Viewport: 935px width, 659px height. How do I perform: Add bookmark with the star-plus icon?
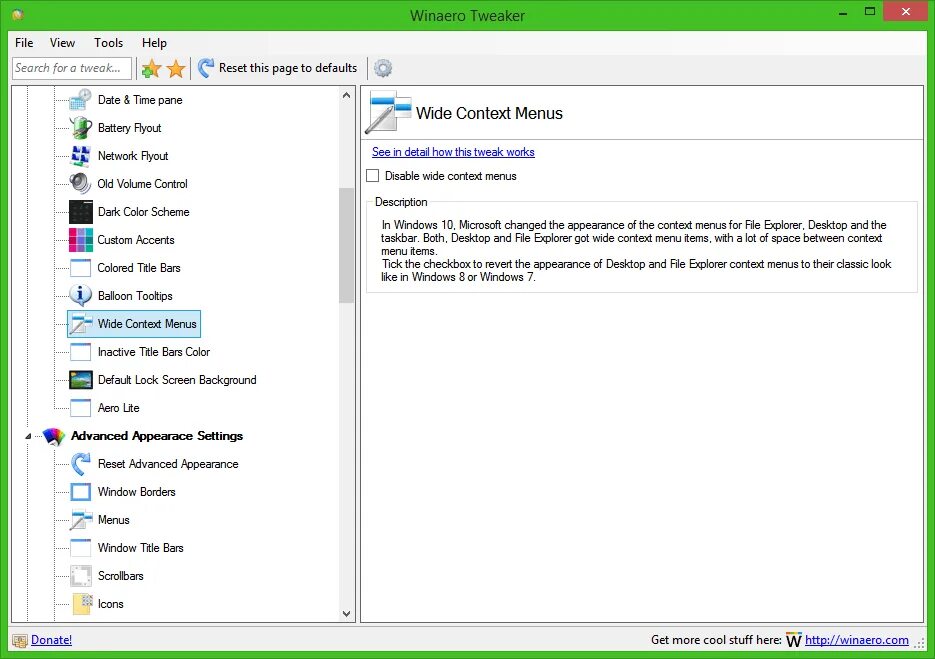pyautogui.click(x=151, y=69)
